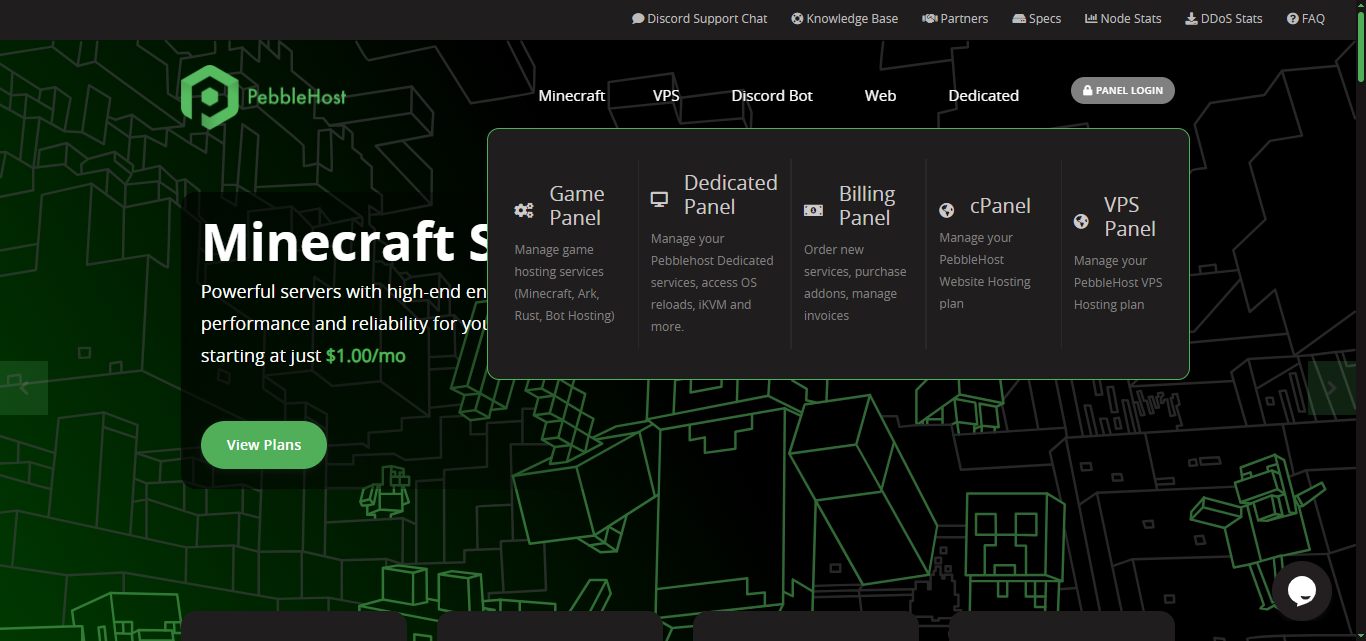Open the Discord Support Chat link
Viewport: 1366px width, 641px height.
click(700, 18)
